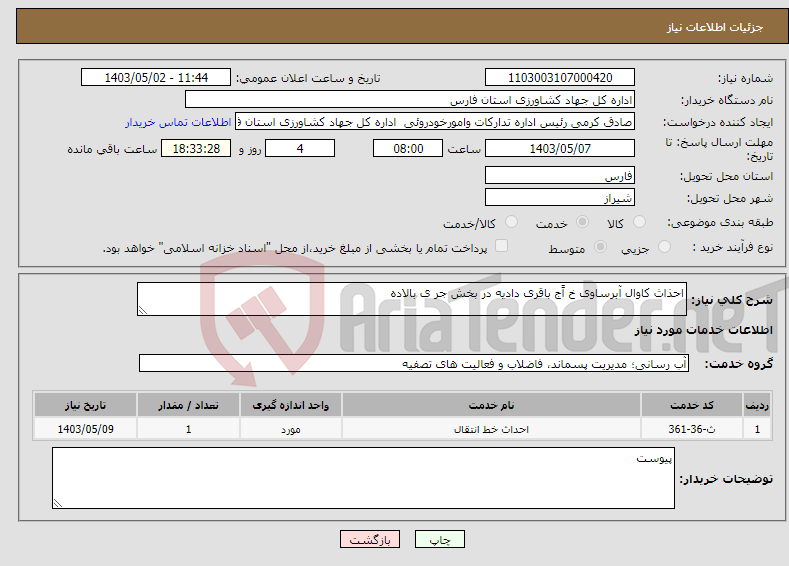The width and height of the screenshot is (789, 566).
Task: Open the اطلاعات تماس خریدار link
Action: point(178,122)
